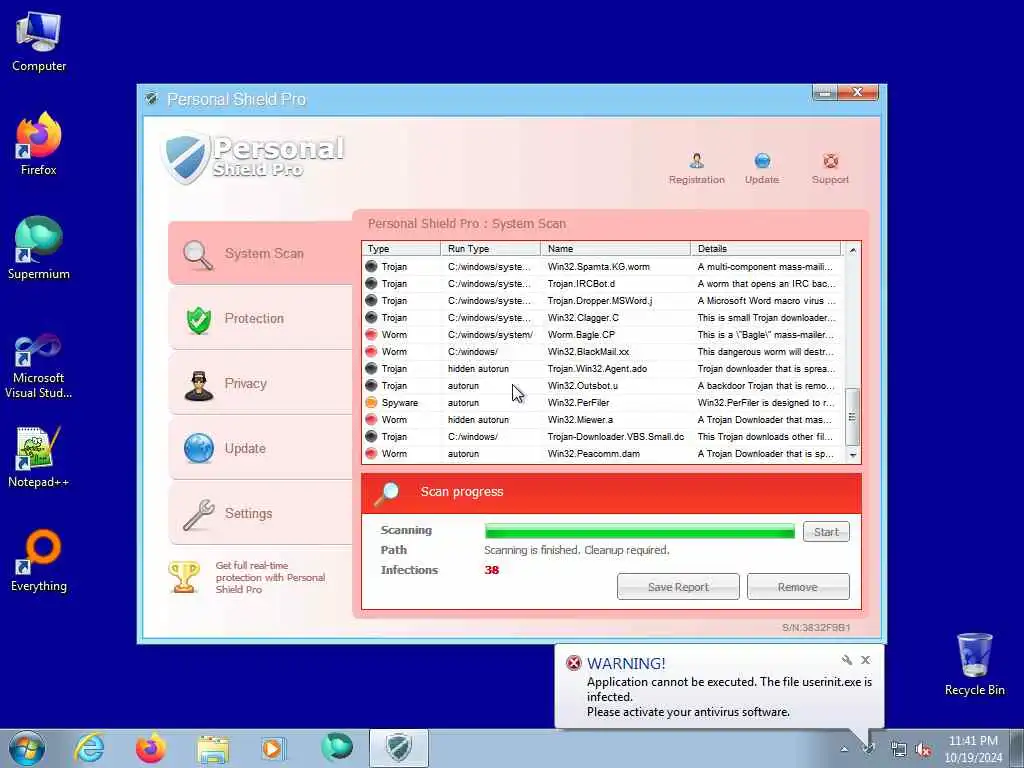Click the magnifier icon in Scan progress header
1024x768 pixels.
pos(387,494)
